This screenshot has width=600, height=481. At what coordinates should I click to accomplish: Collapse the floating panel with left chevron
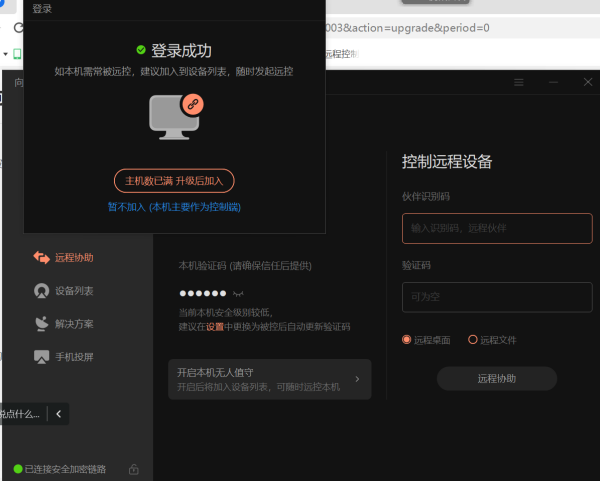[58, 413]
